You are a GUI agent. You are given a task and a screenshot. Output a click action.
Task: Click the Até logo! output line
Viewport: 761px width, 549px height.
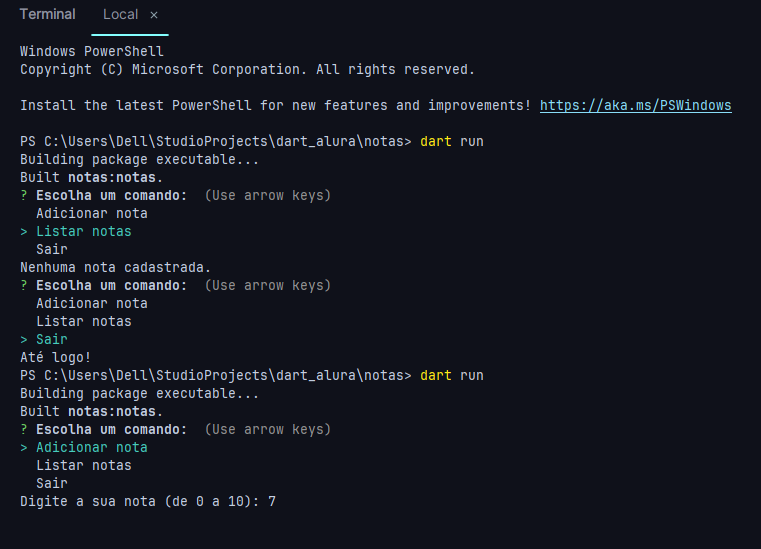(55, 357)
